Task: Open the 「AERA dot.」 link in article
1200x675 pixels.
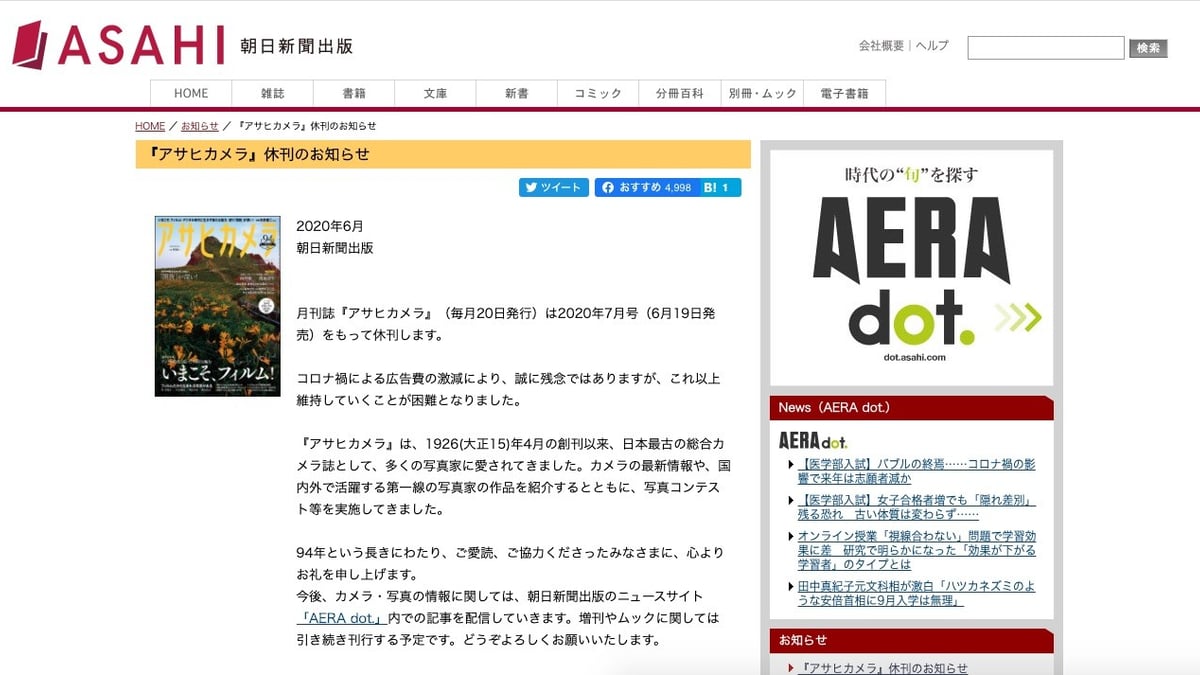Action: pyautogui.click(x=341, y=618)
